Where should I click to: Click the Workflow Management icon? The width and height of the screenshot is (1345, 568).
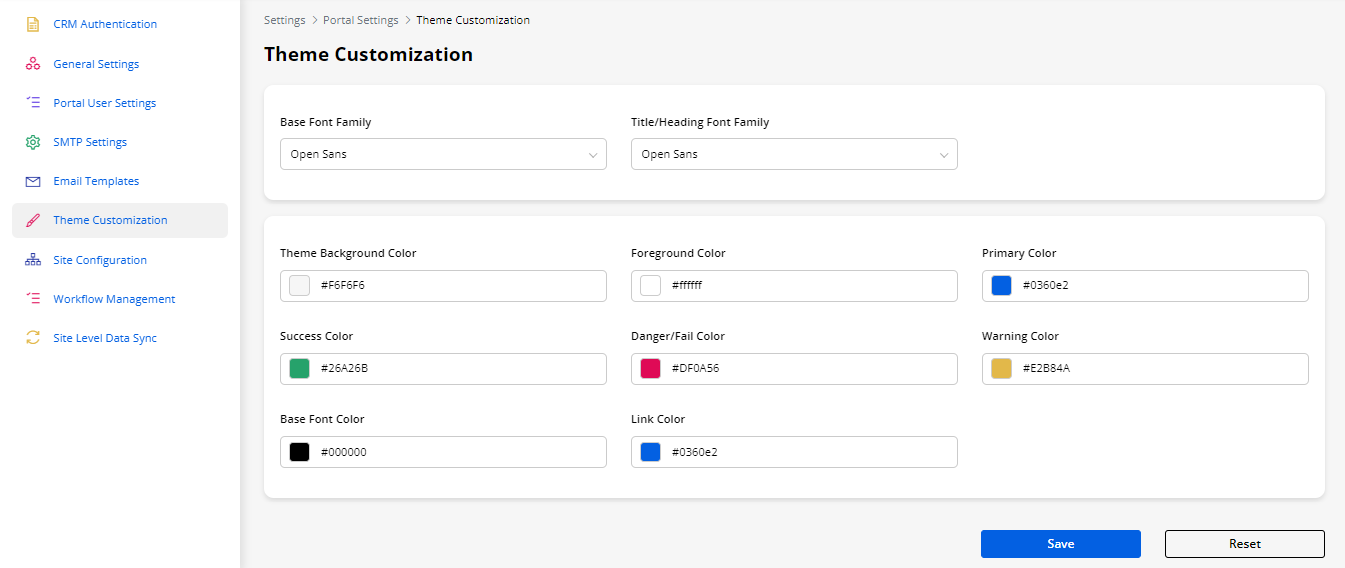[33, 299]
